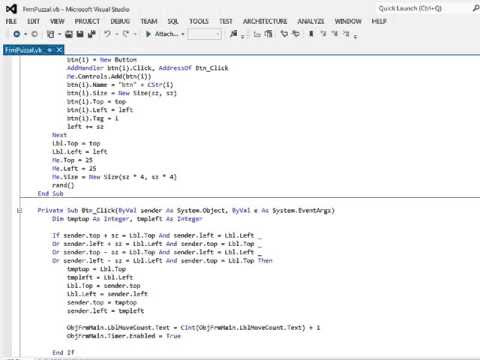Image resolution: width=480 pixels, height=360 pixels.
Task: Click the Redo toolbar icon
Action: click(x=126, y=34)
